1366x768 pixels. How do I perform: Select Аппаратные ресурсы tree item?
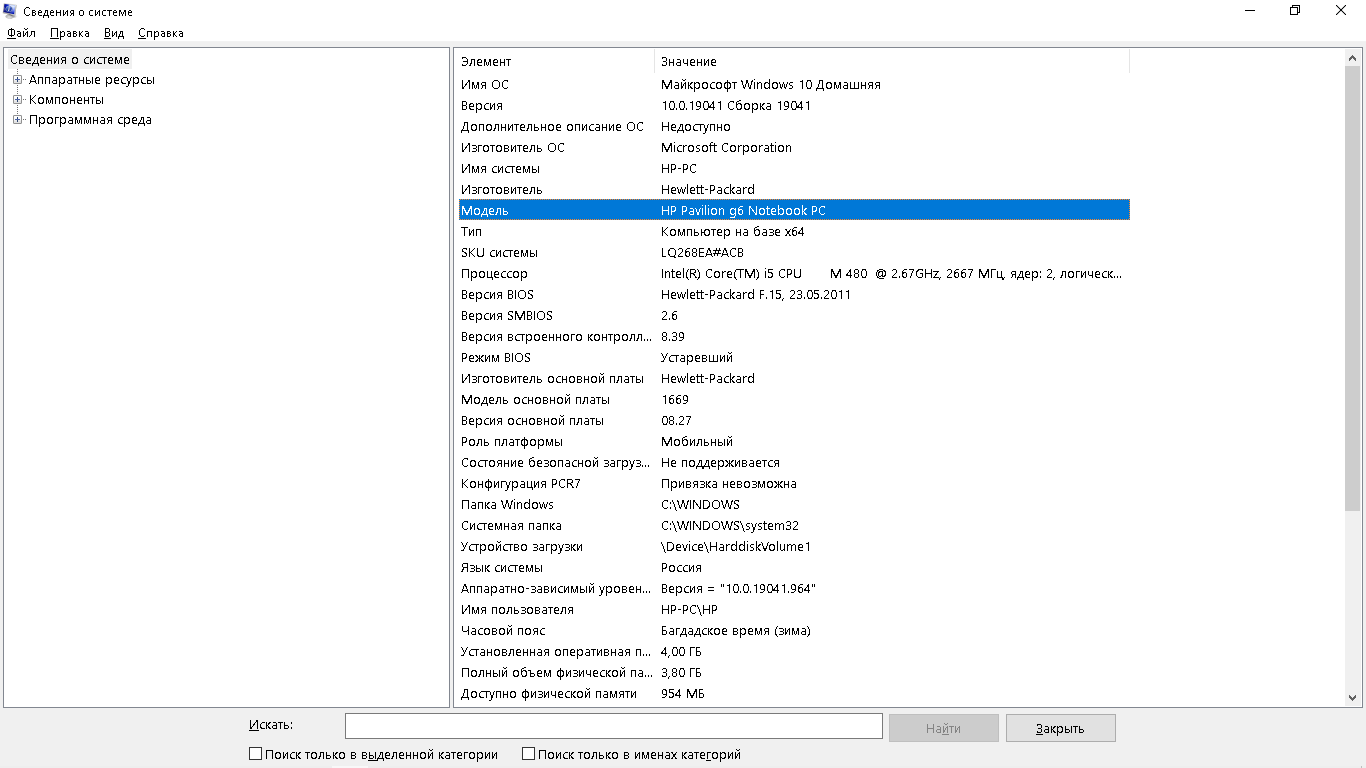tap(92, 80)
